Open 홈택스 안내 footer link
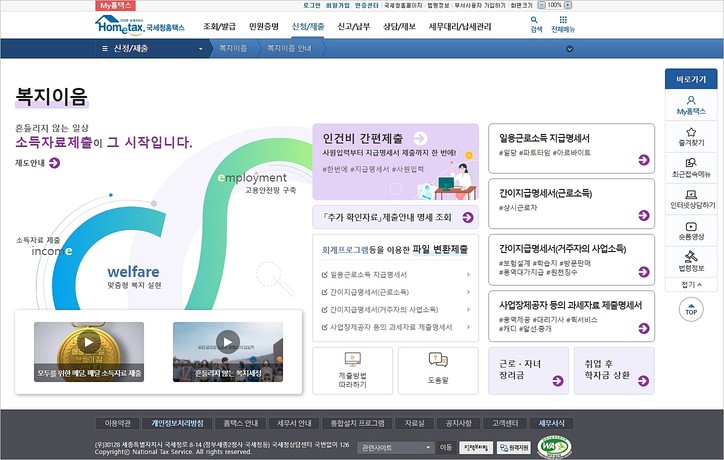724x460 pixels. [x=241, y=423]
